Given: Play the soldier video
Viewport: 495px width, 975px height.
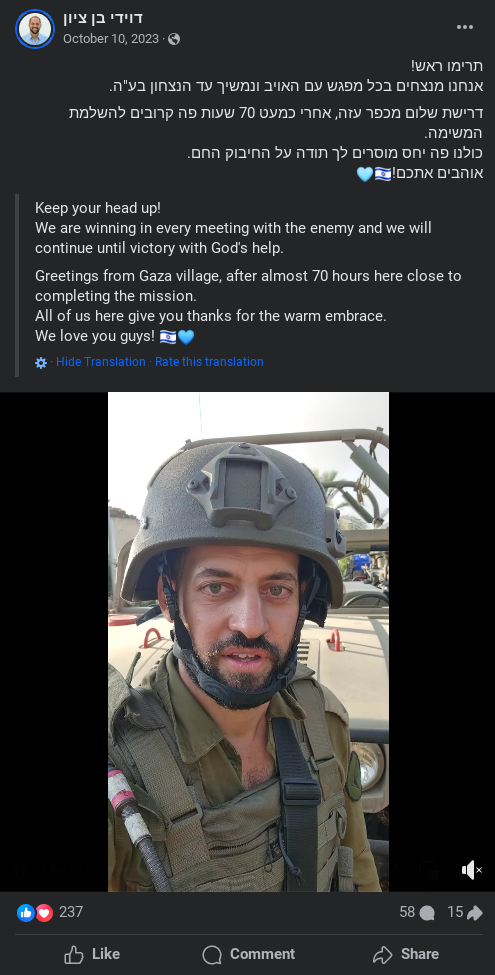Looking at the screenshot, I should (248, 642).
